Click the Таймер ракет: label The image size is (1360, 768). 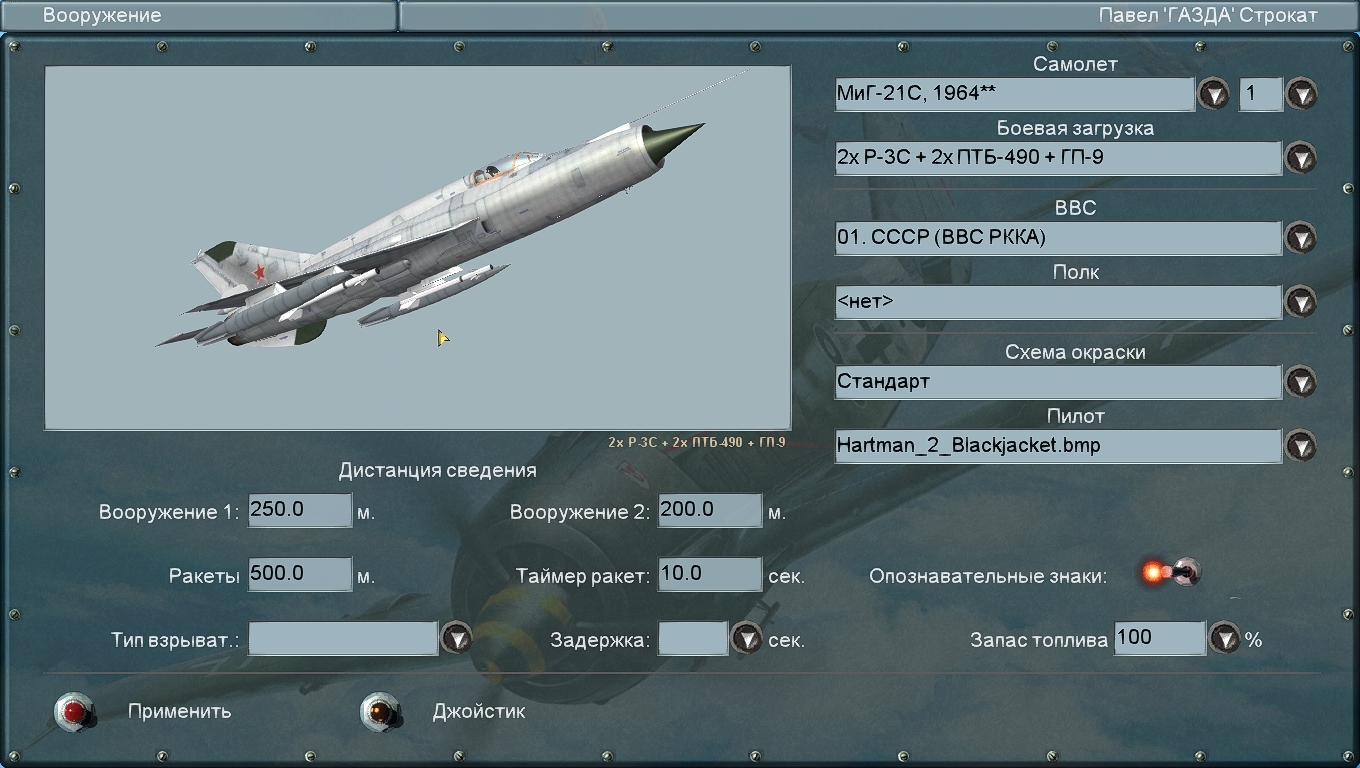click(x=583, y=576)
